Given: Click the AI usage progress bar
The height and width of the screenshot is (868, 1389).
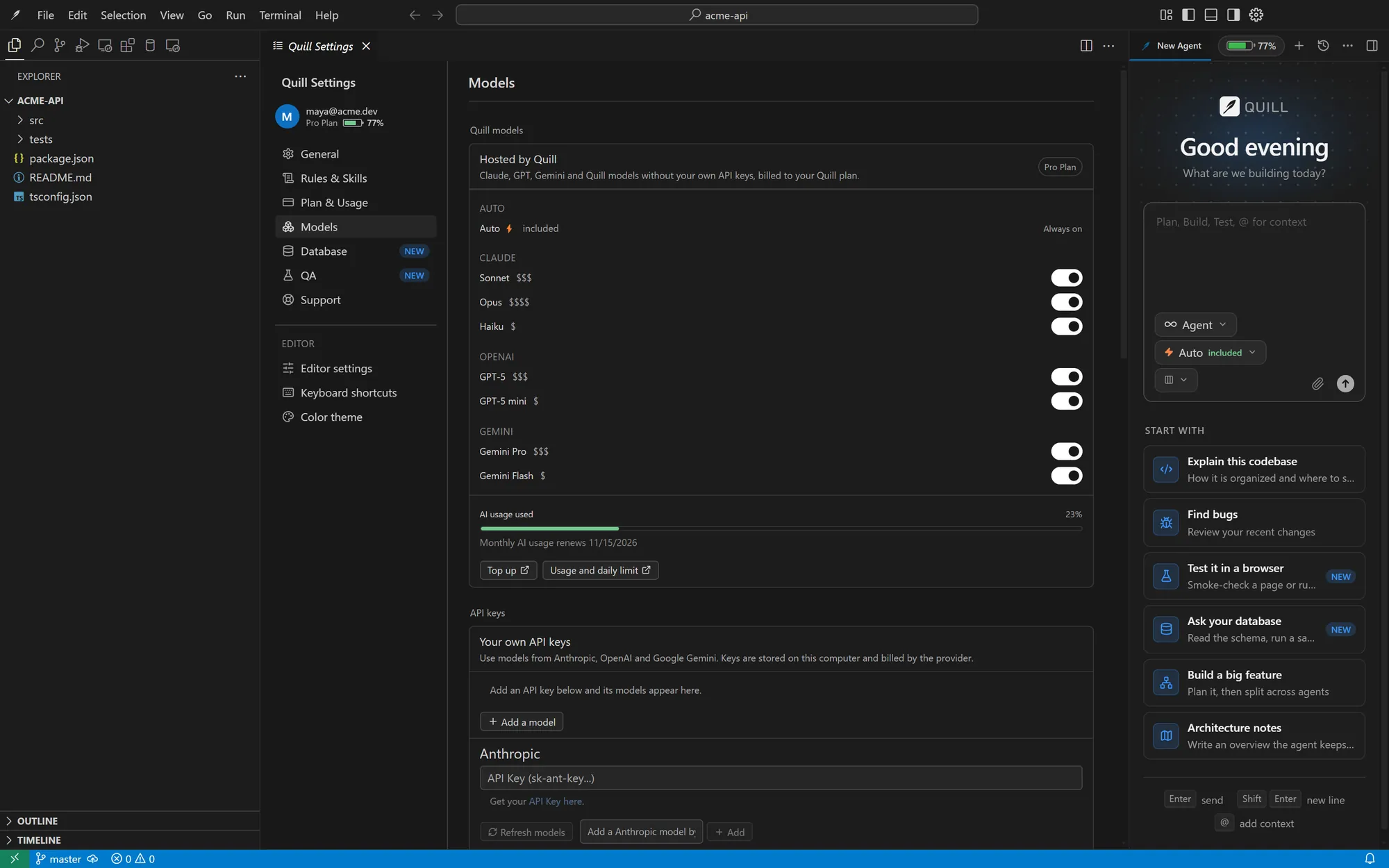Looking at the screenshot, I should click(x=781, y=528).
